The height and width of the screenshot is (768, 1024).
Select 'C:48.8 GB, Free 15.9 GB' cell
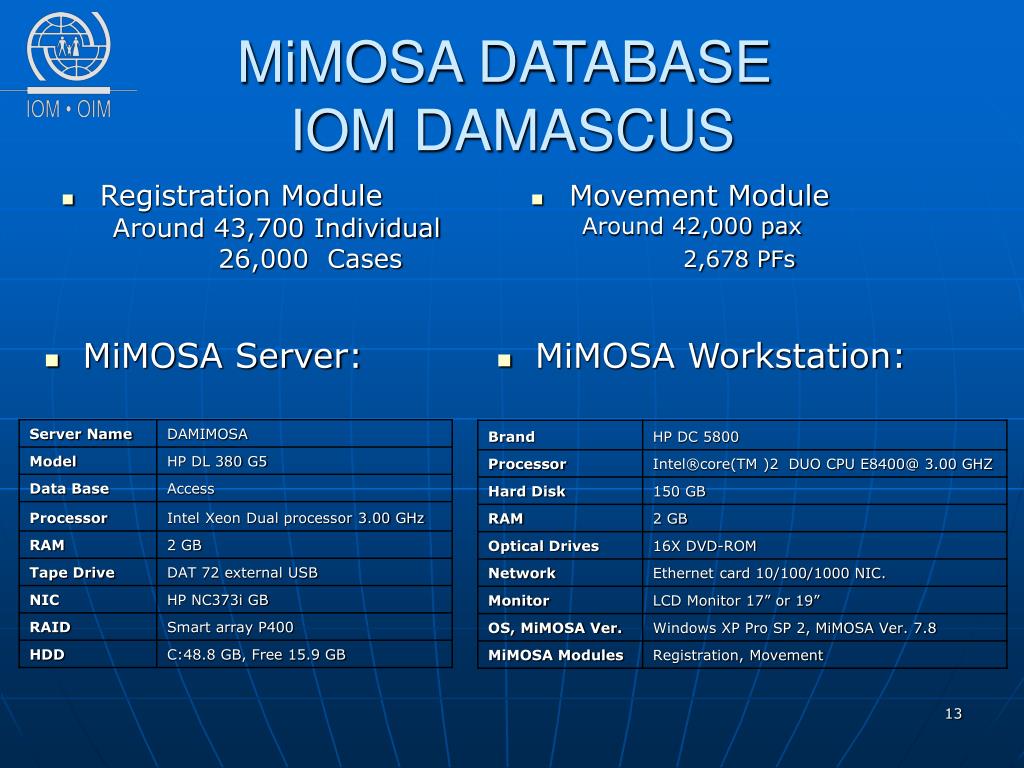point(304,654)
